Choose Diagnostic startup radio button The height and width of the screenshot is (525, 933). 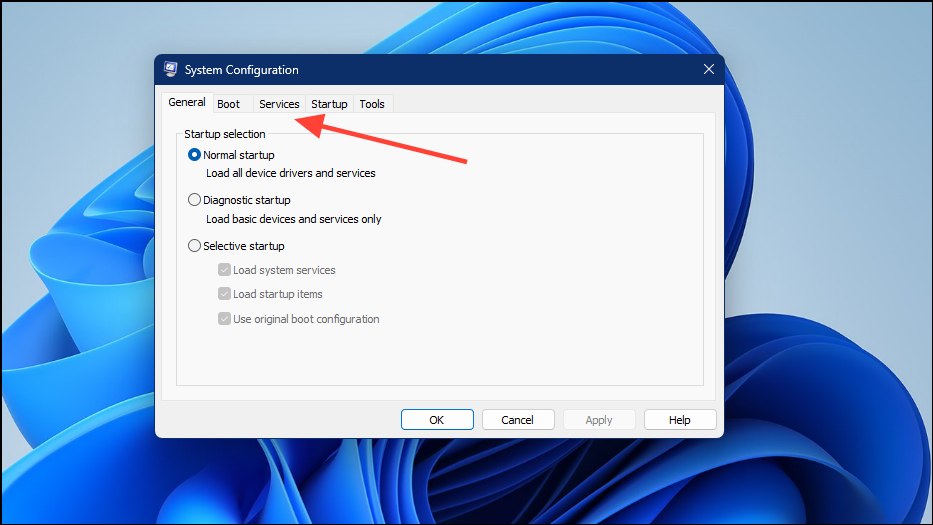[x=194, y=200]
